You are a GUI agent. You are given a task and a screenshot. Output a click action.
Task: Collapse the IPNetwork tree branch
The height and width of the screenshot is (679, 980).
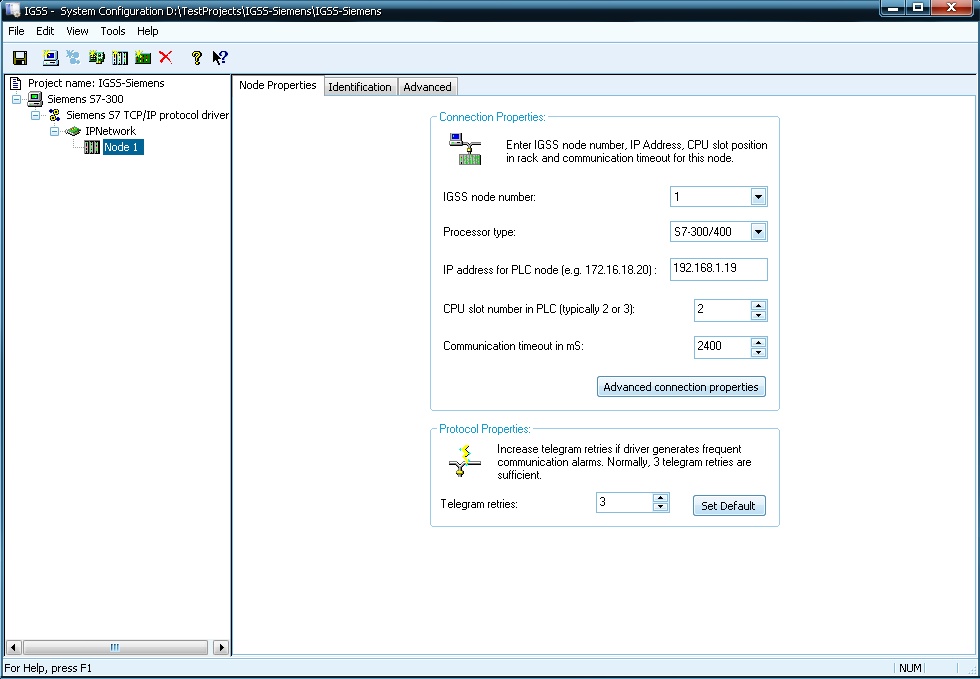(x=55, y=132)
